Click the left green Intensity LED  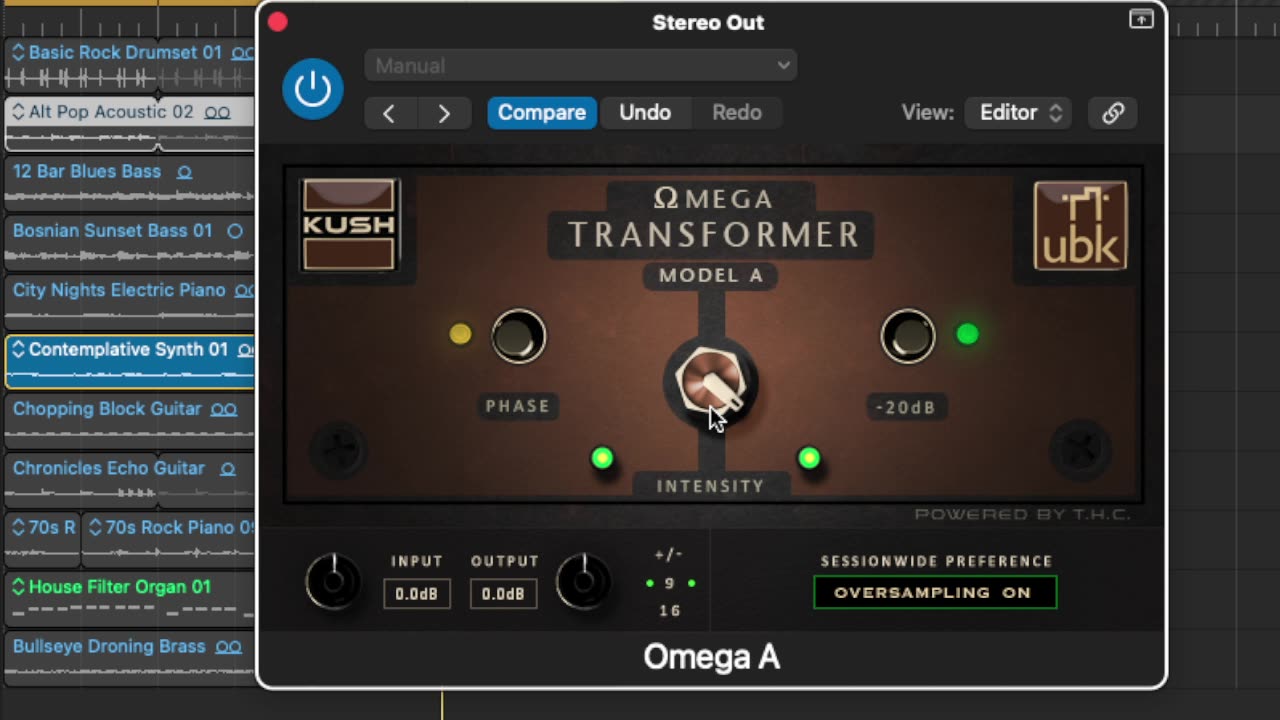point(602,458)
